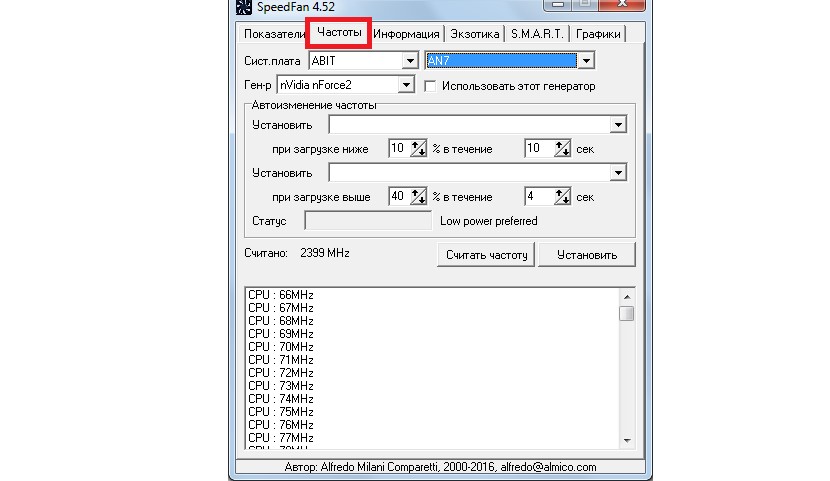Screen dimensions: 830x481
Task: Focus the 'при загрузке ниже' percent field
Action: (400, 149)
